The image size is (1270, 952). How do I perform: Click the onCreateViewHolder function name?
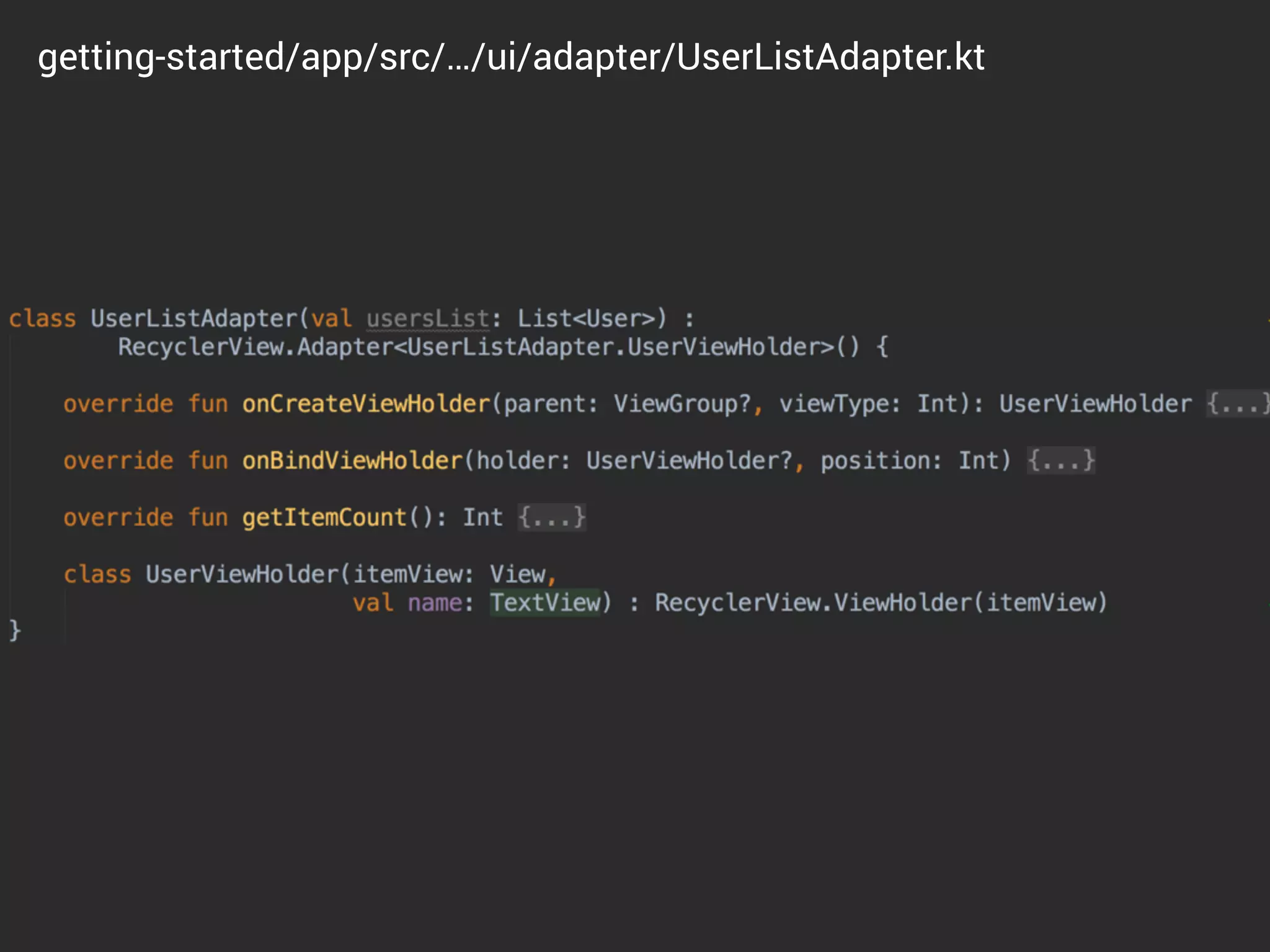(366, 404)
